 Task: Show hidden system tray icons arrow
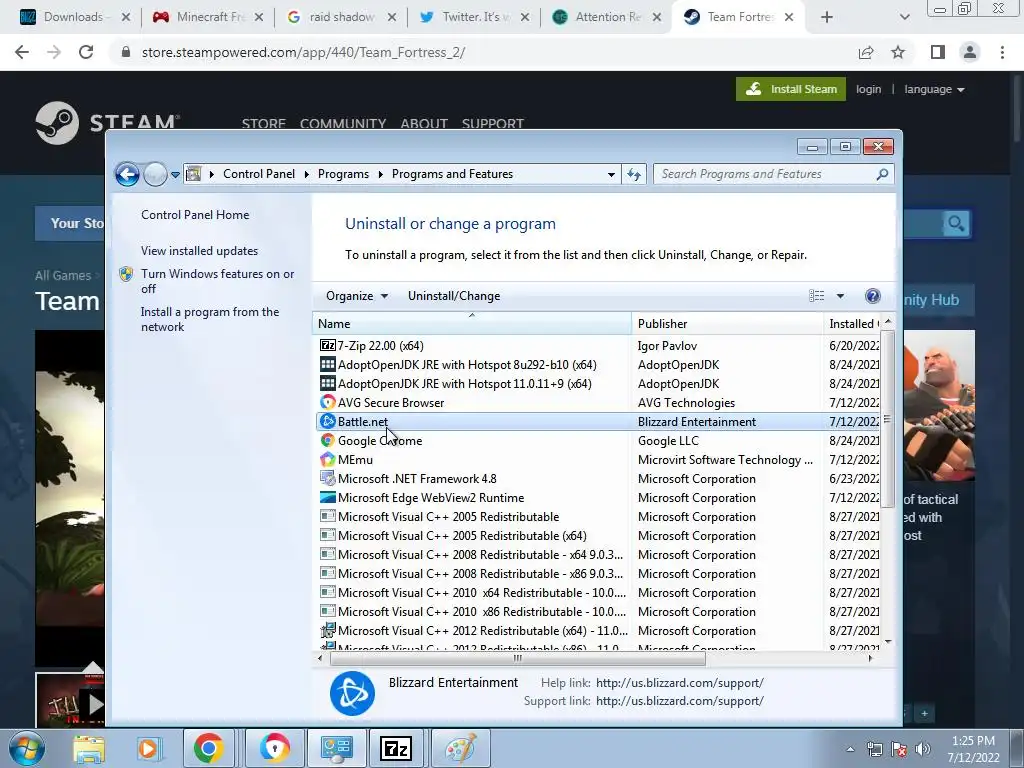(850, 749)
